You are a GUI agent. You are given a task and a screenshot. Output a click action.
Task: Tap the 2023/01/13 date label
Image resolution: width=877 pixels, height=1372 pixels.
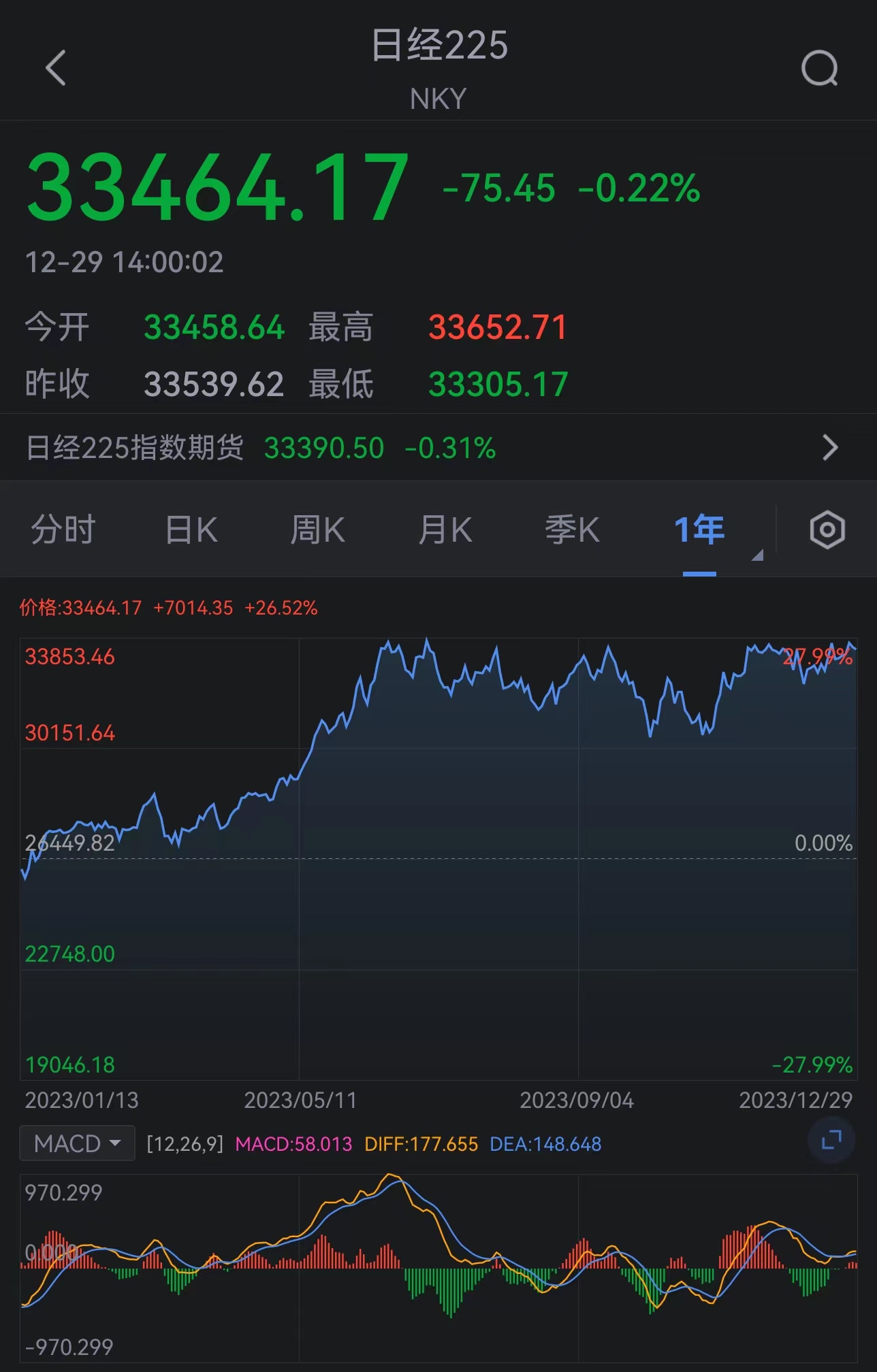(82, 1100)
